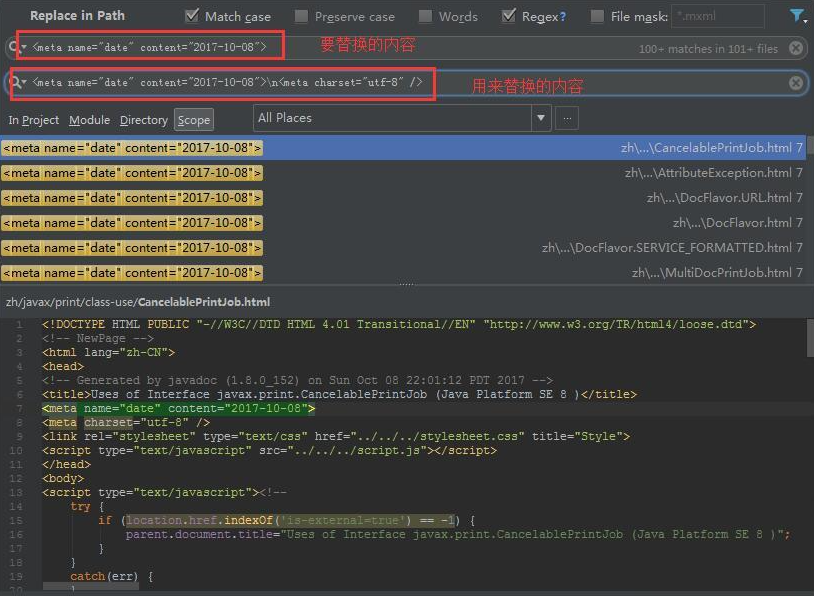Open replace history via magnifier in replace field
The height and width of the screenshot is (596, 814).
point(17,82)
